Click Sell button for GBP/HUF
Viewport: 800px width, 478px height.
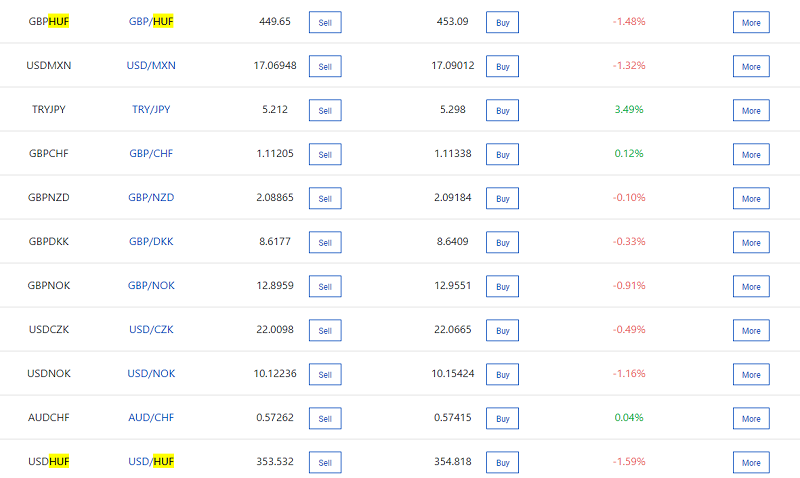pos(325,22)
